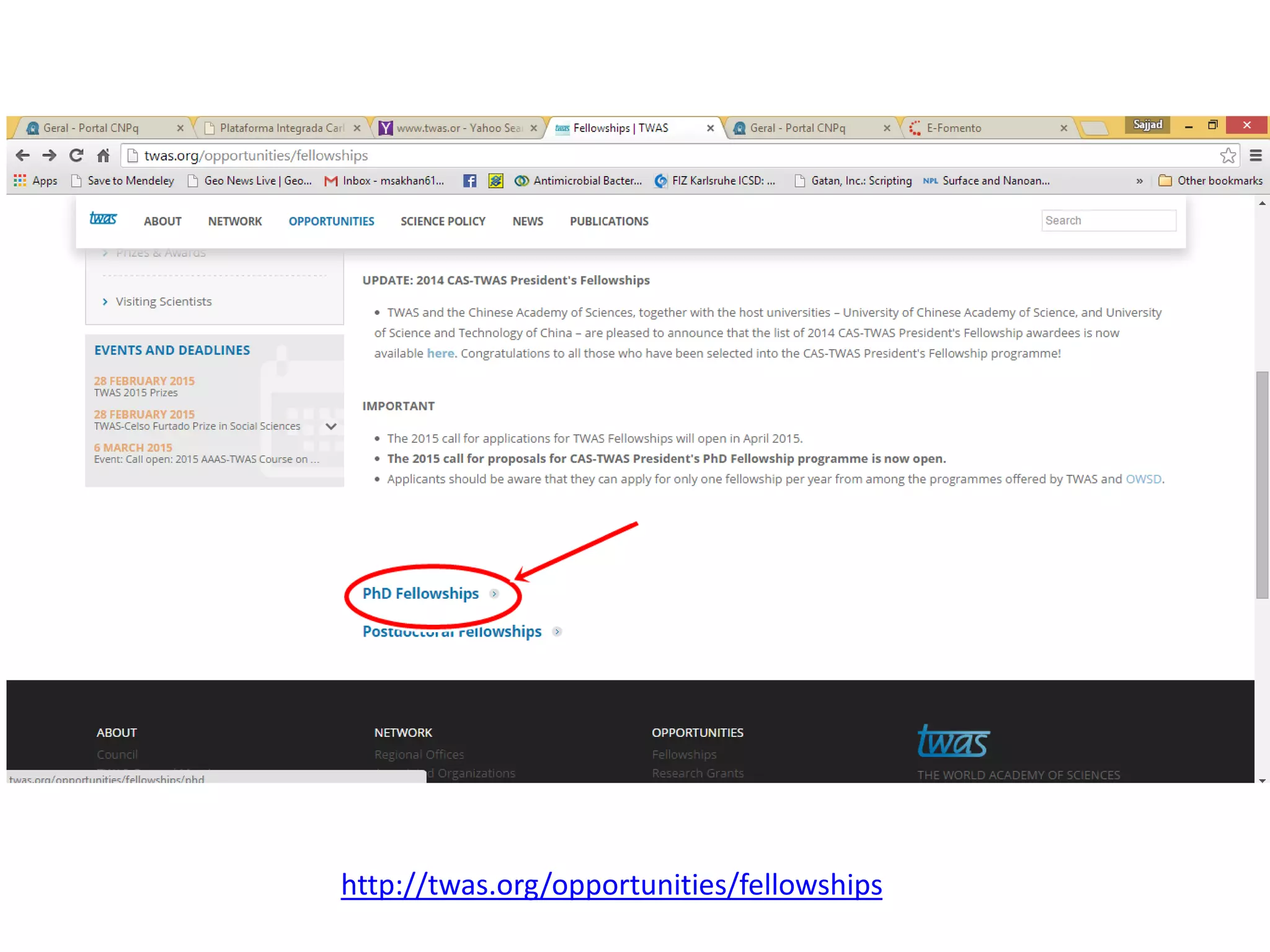1270x952 pixels.
Task: Open footer Council link
Action: pyautogui.click(x=117, y=755)
